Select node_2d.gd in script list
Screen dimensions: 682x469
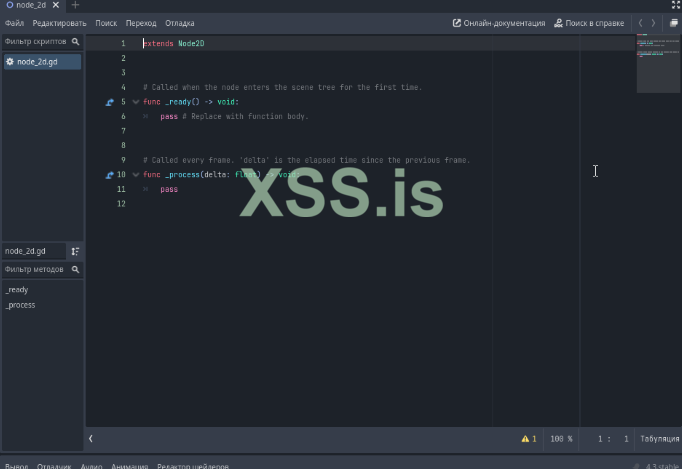(42, 62)
